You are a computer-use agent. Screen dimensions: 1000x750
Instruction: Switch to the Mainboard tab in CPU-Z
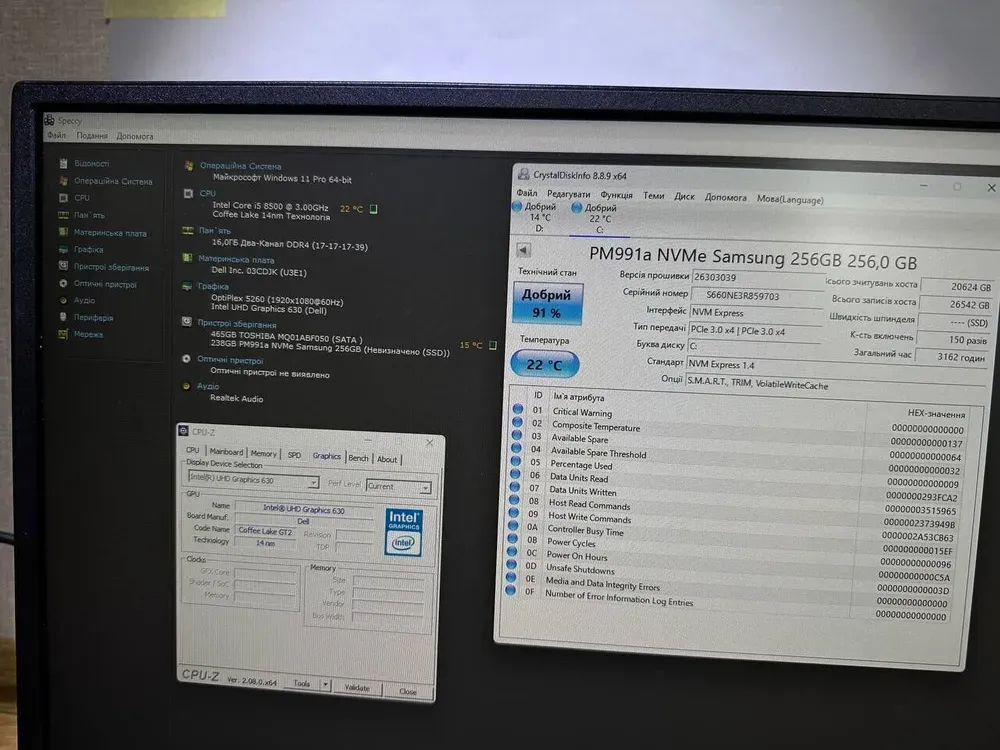[x=226, y=452]
